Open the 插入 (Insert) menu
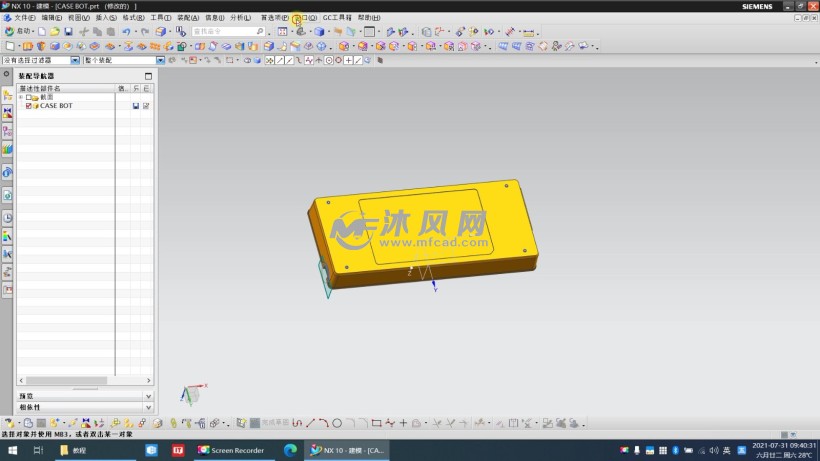820x461 pixels. coord(106,18)
